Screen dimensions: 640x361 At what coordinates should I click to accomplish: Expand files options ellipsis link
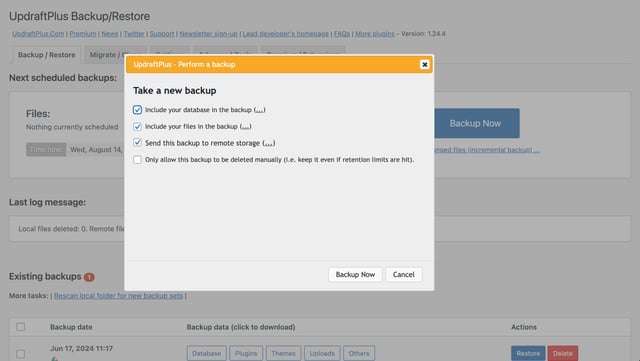(x=245, y=127)
